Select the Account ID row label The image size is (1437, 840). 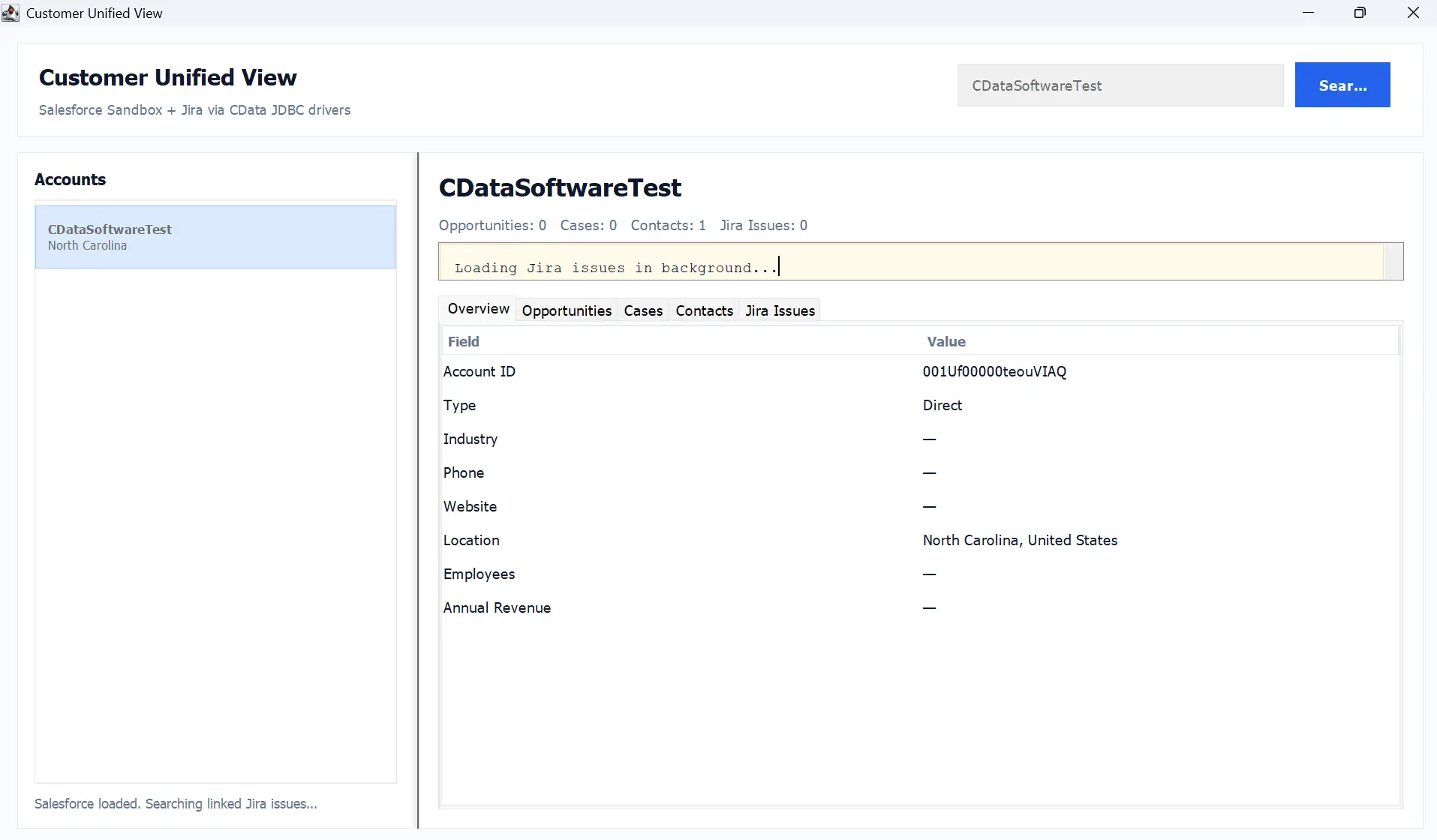coord(479,371)
